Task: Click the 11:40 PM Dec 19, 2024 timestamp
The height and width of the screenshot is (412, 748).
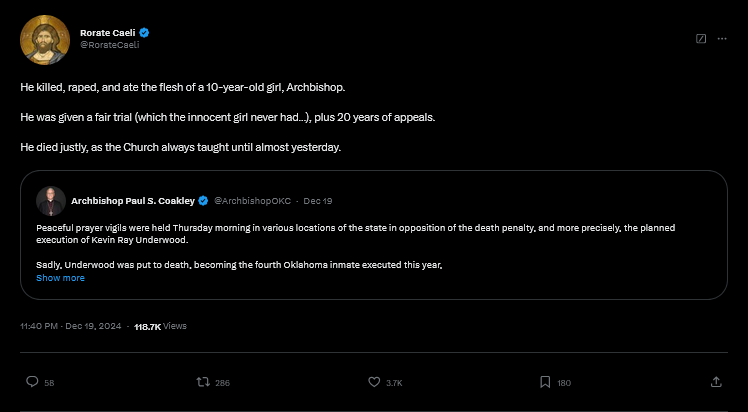Action: tap(73, 326)
